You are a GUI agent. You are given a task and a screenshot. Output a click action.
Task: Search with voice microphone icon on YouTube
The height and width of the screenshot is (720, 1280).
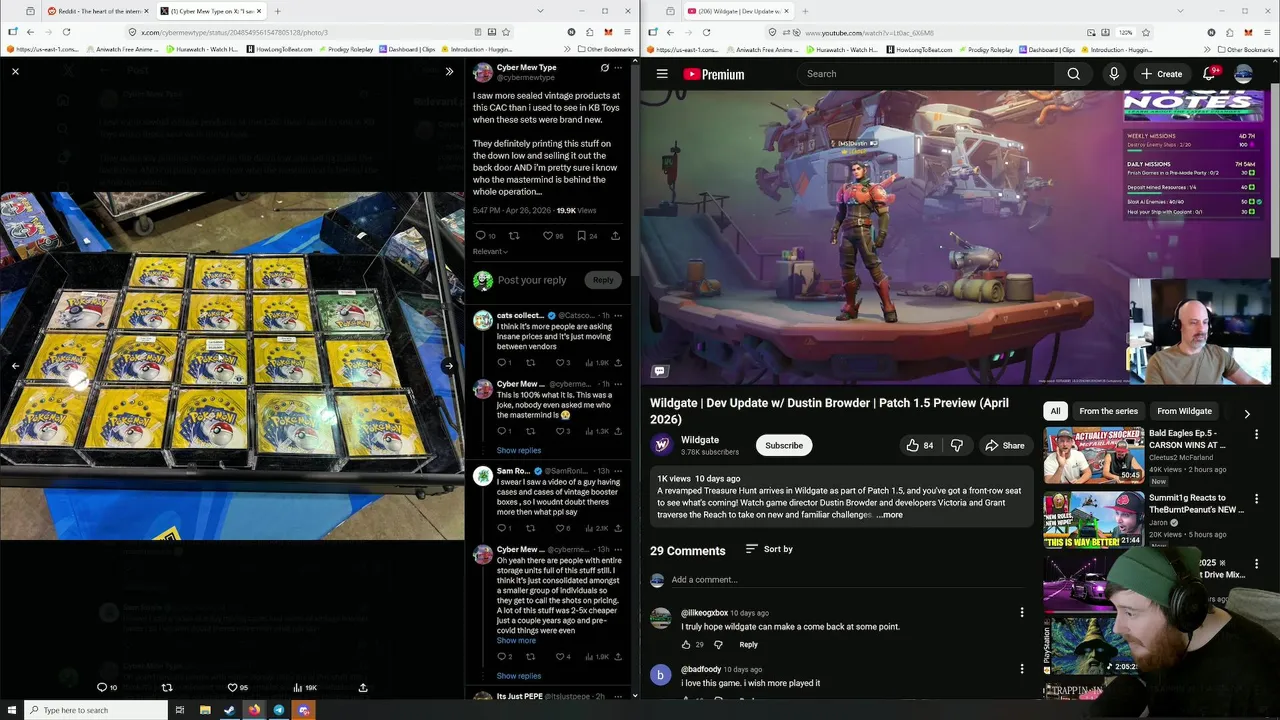point(1114,74)
